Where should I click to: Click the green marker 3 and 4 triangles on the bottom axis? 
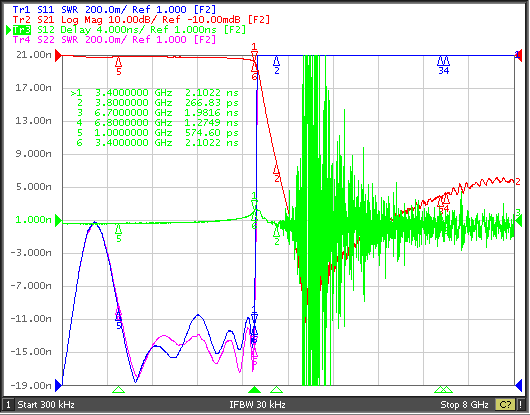pos(443,390)
